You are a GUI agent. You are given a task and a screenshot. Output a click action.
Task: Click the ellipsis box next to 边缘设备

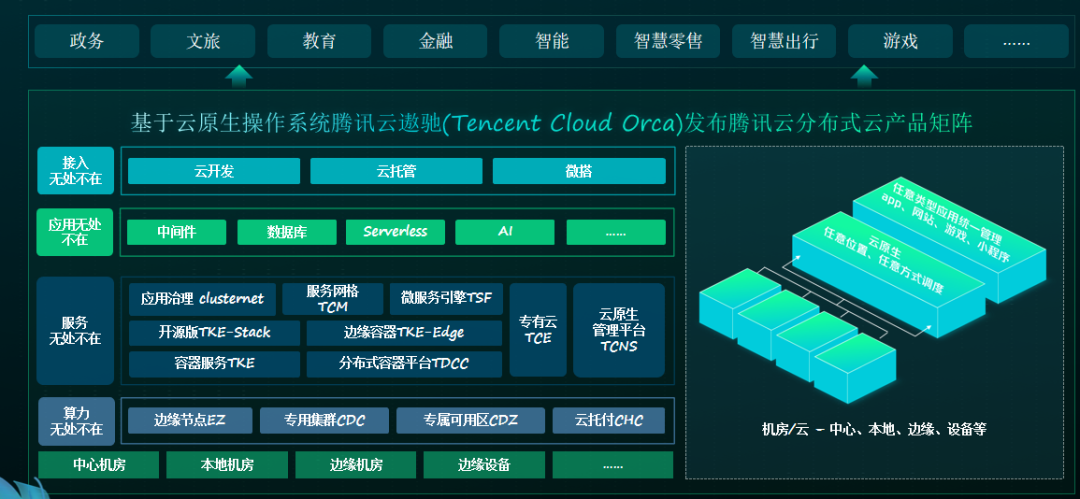(x=613, y=465)
